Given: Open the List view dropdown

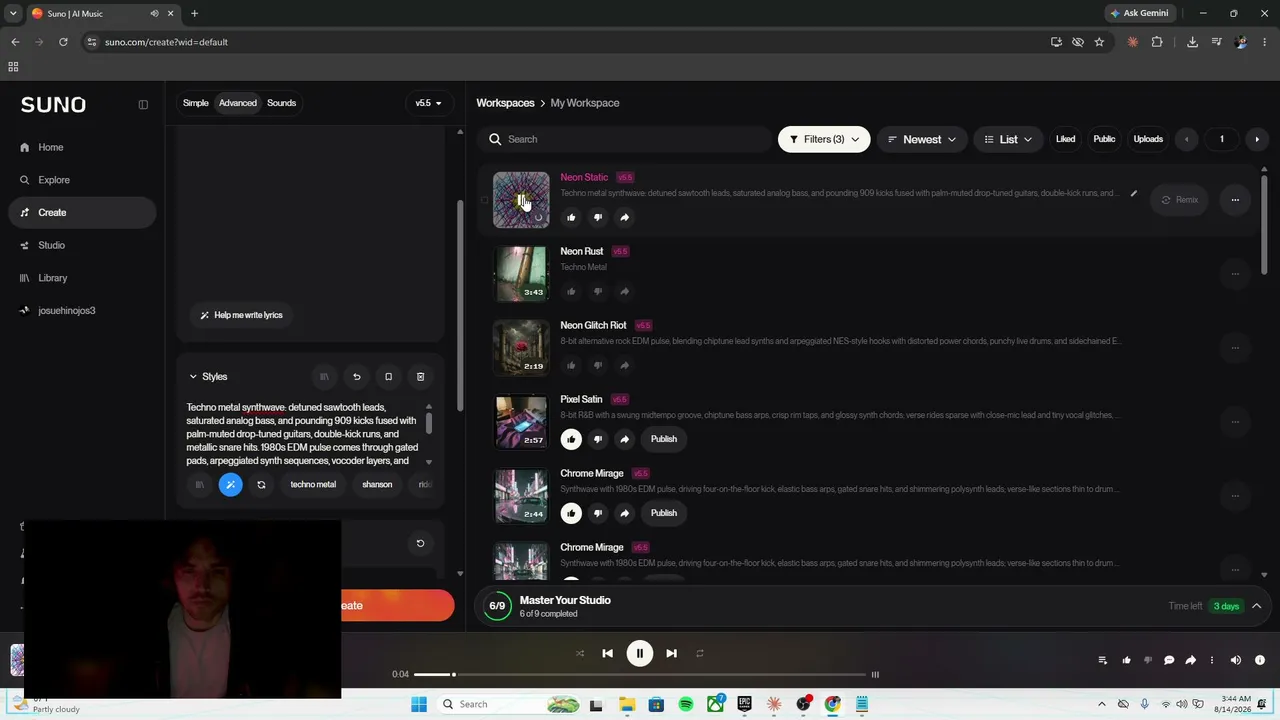Looking at the screenshot, I should pyautogui.click(x=1008, y=140).
